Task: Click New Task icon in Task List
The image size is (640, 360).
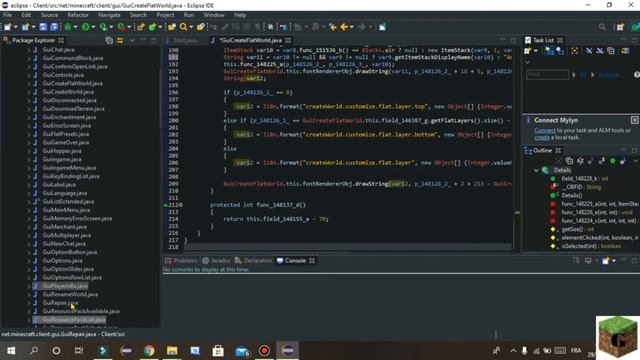Action: pyautogui.click(x=527, y=51)
